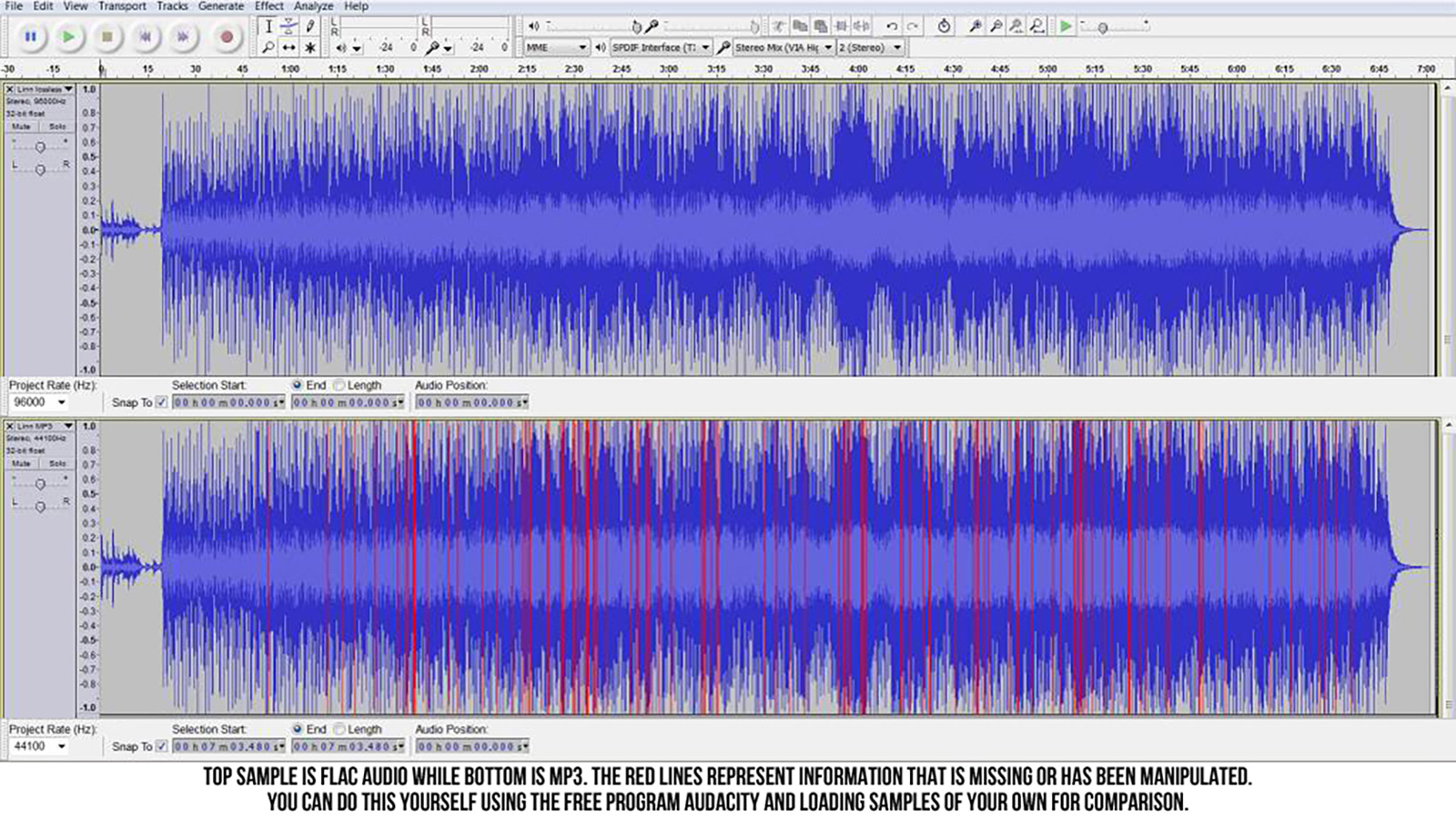The height and width of the screenshot is (819, 1456).
Task: Close the Linn MP3 track with X
Action: pos(10,426)
